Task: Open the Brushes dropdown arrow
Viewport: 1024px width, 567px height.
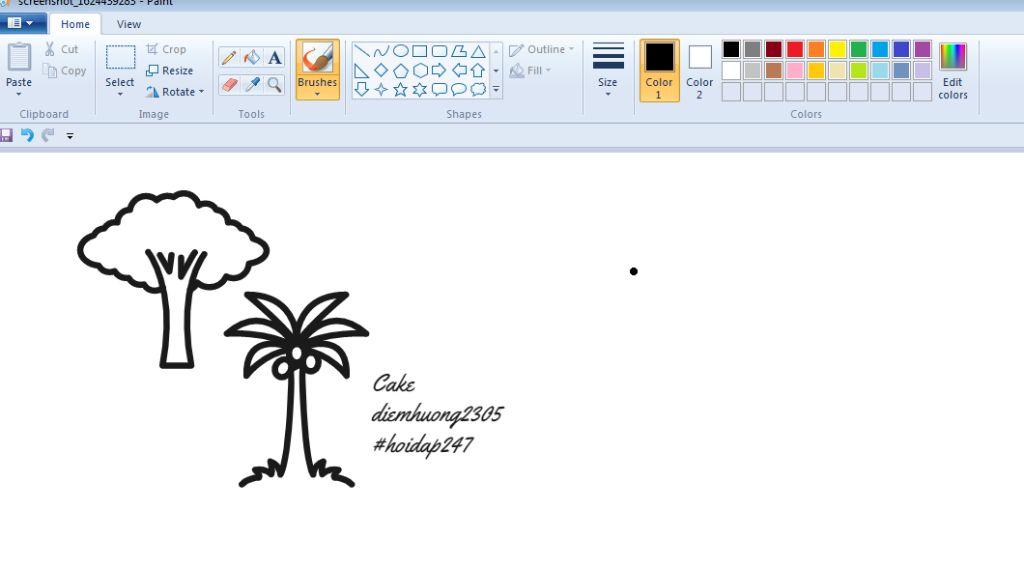Action: tap(317, 95)
